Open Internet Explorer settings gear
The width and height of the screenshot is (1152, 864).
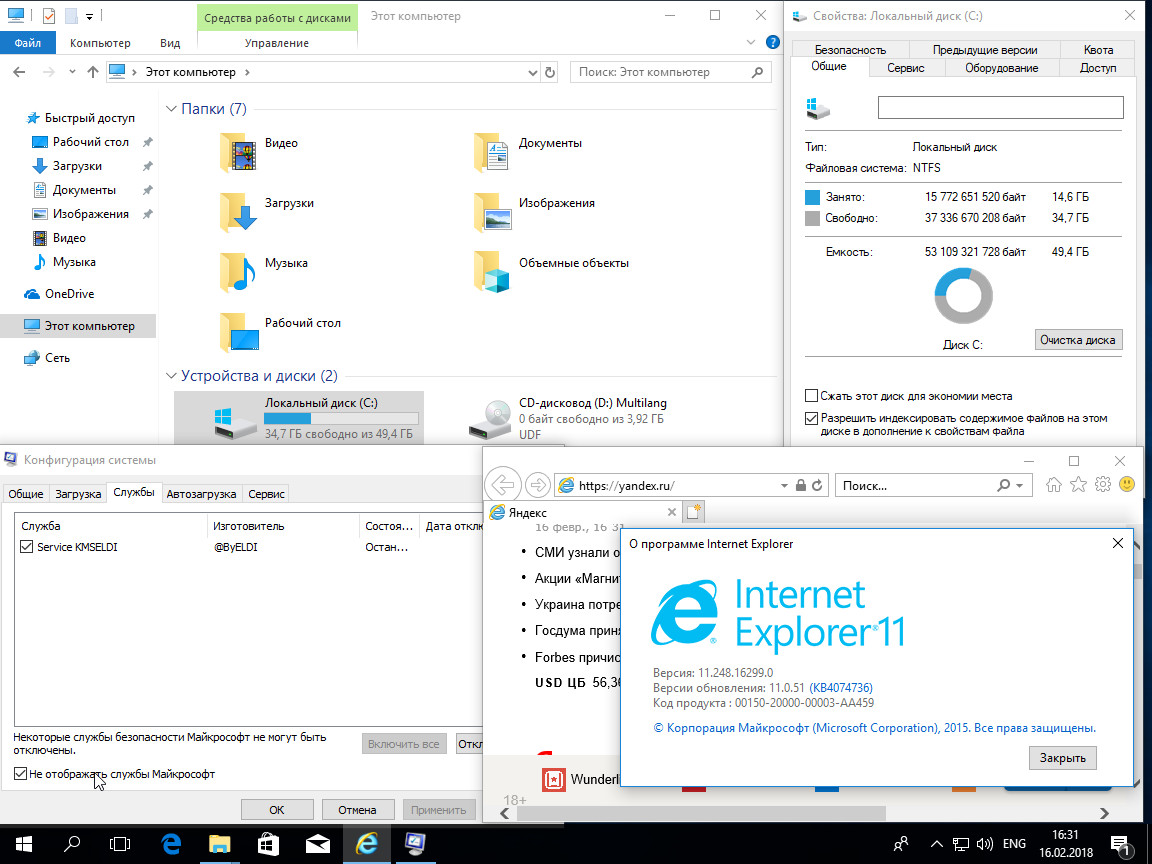click(1103, 484)
